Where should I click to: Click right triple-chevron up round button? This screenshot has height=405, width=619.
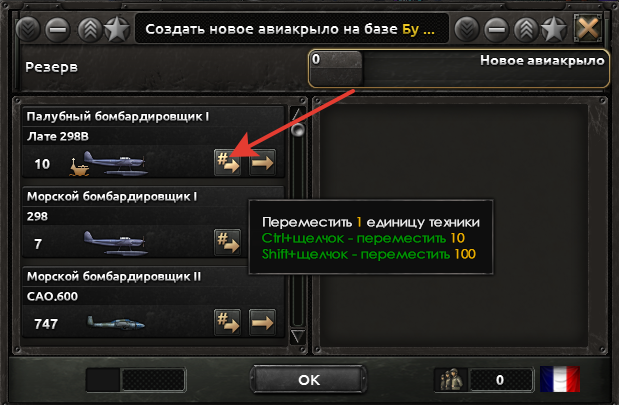click(x=526, y=29)
